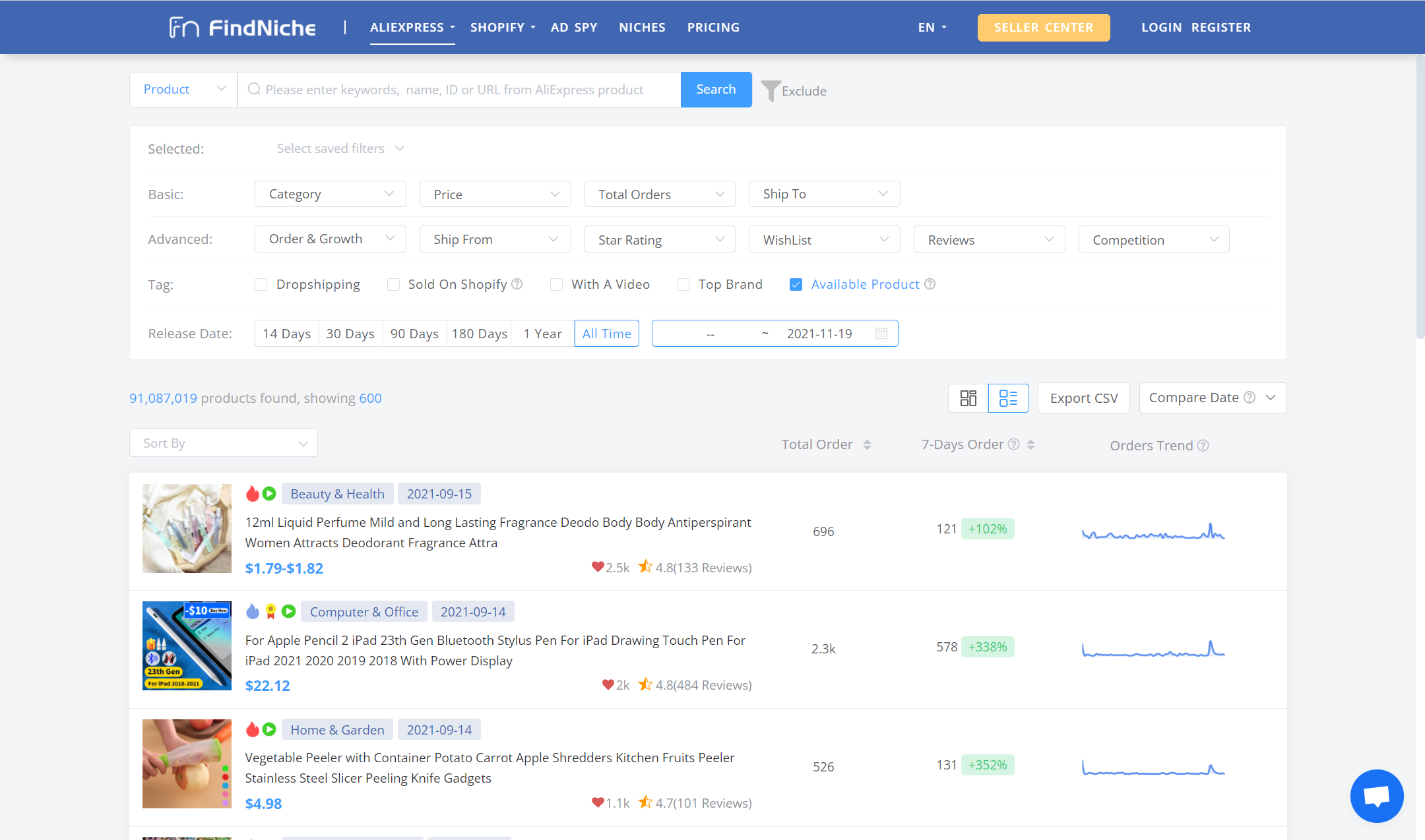Switch to grid view layout icon
1425x840 pixels.
968,398
